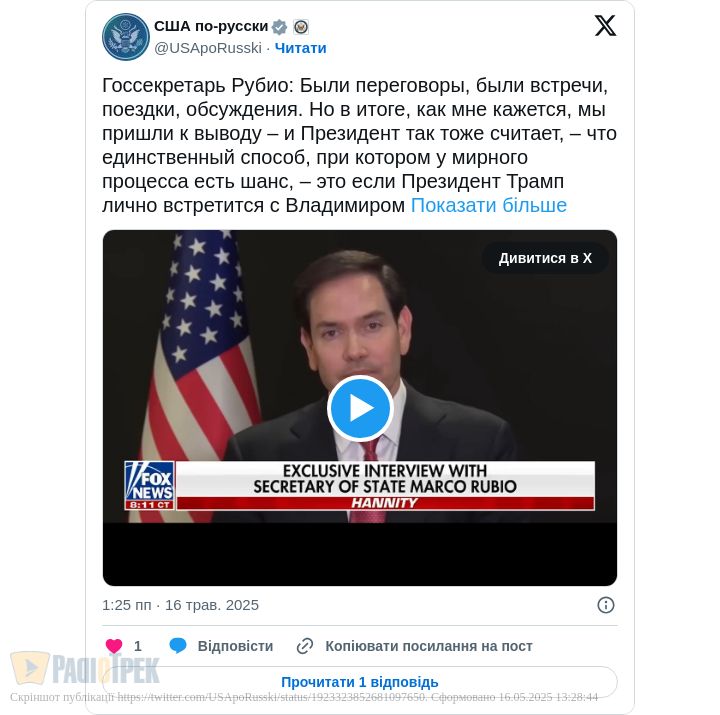
Task: Click the government affiliation seal badge
Action: pyautogui.click(x=301, y=27)
